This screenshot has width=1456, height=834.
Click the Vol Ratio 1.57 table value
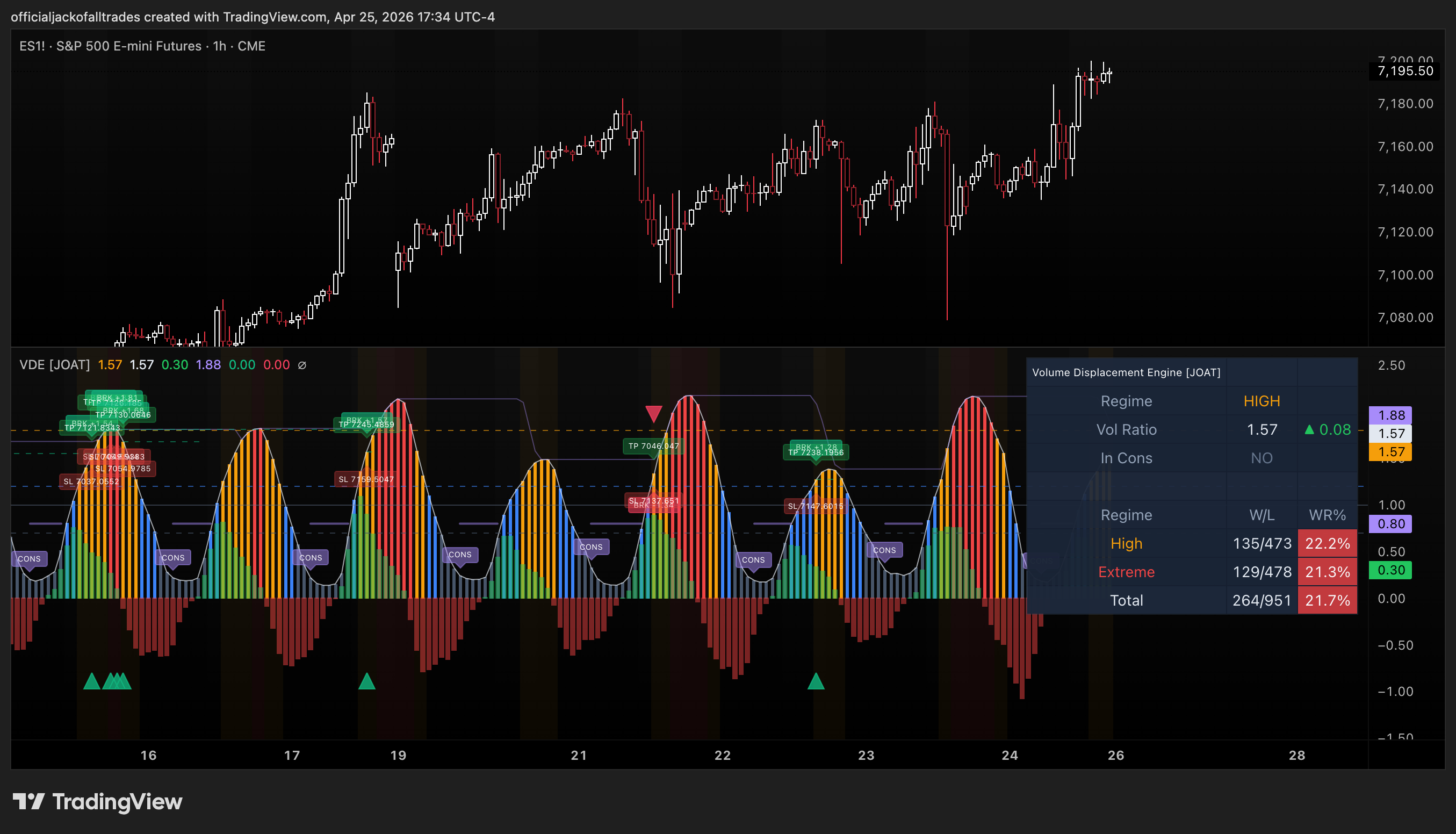pyautogui.click(x=1262, y=429)
